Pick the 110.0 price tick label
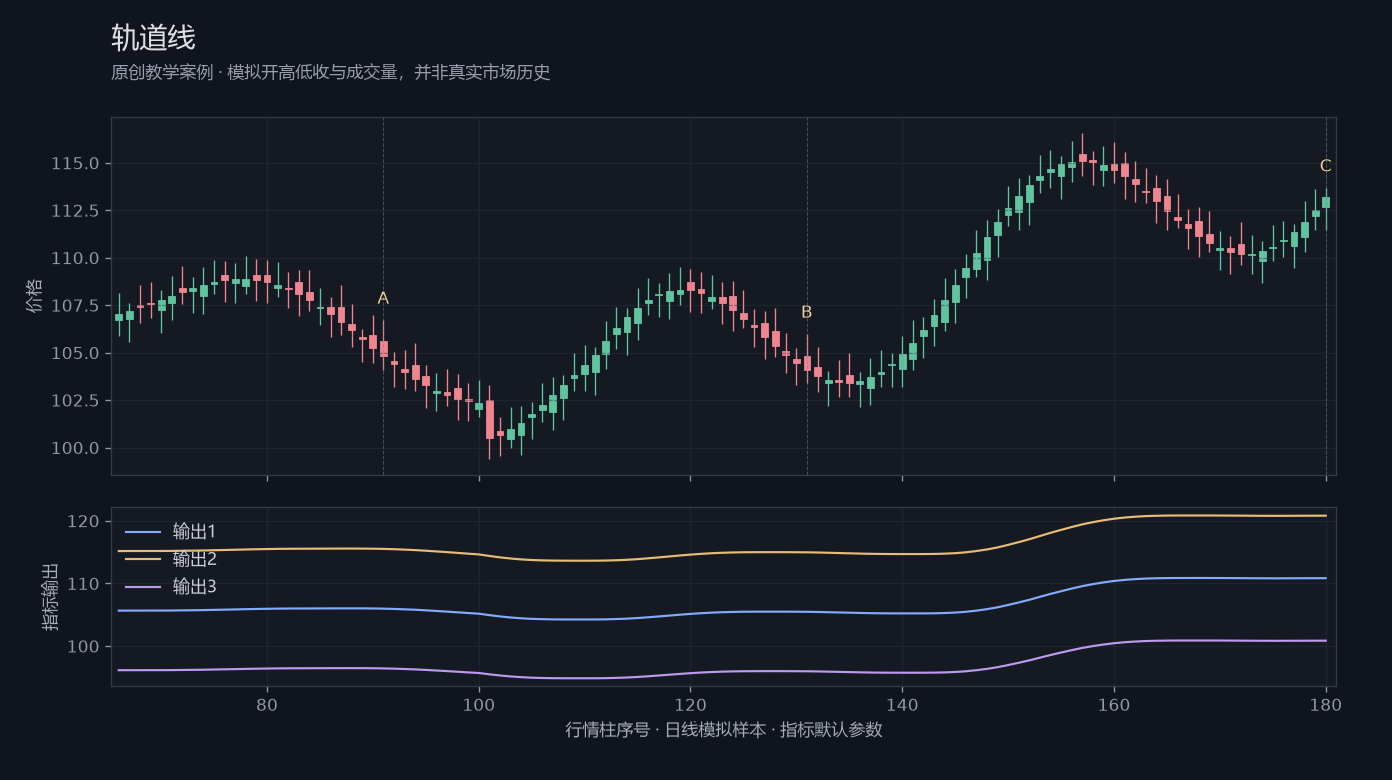This screenshot has height=780, width=1392. [75, 259]
